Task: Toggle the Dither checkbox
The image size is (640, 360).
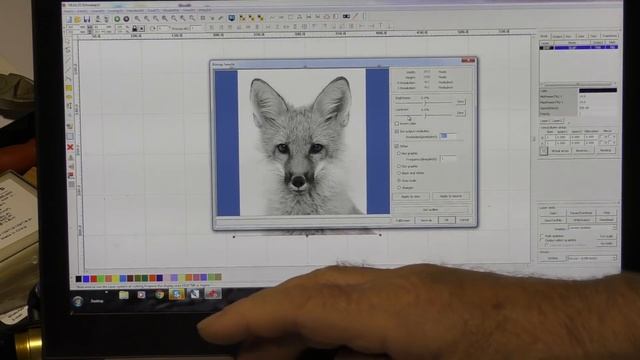Action: click(397, 146)
